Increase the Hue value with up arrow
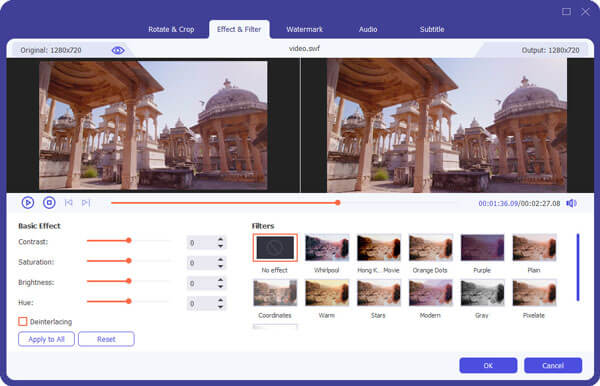The width and height of the screenshot is (600, 386). point(220,300)
